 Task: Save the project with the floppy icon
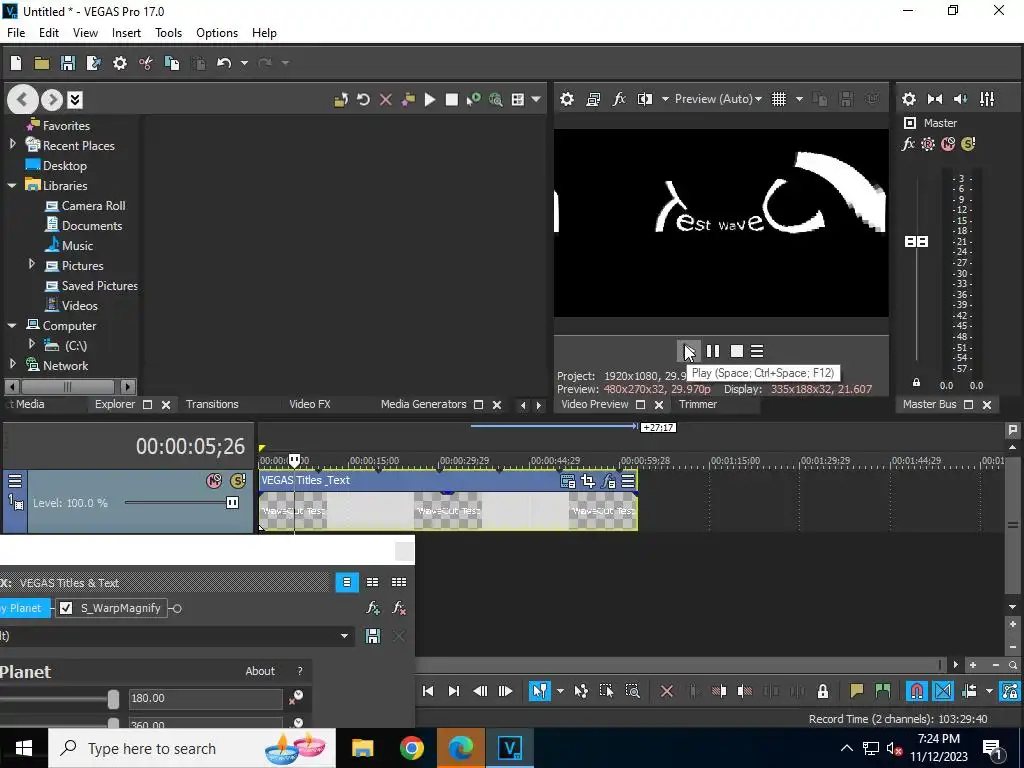point(67,63)
